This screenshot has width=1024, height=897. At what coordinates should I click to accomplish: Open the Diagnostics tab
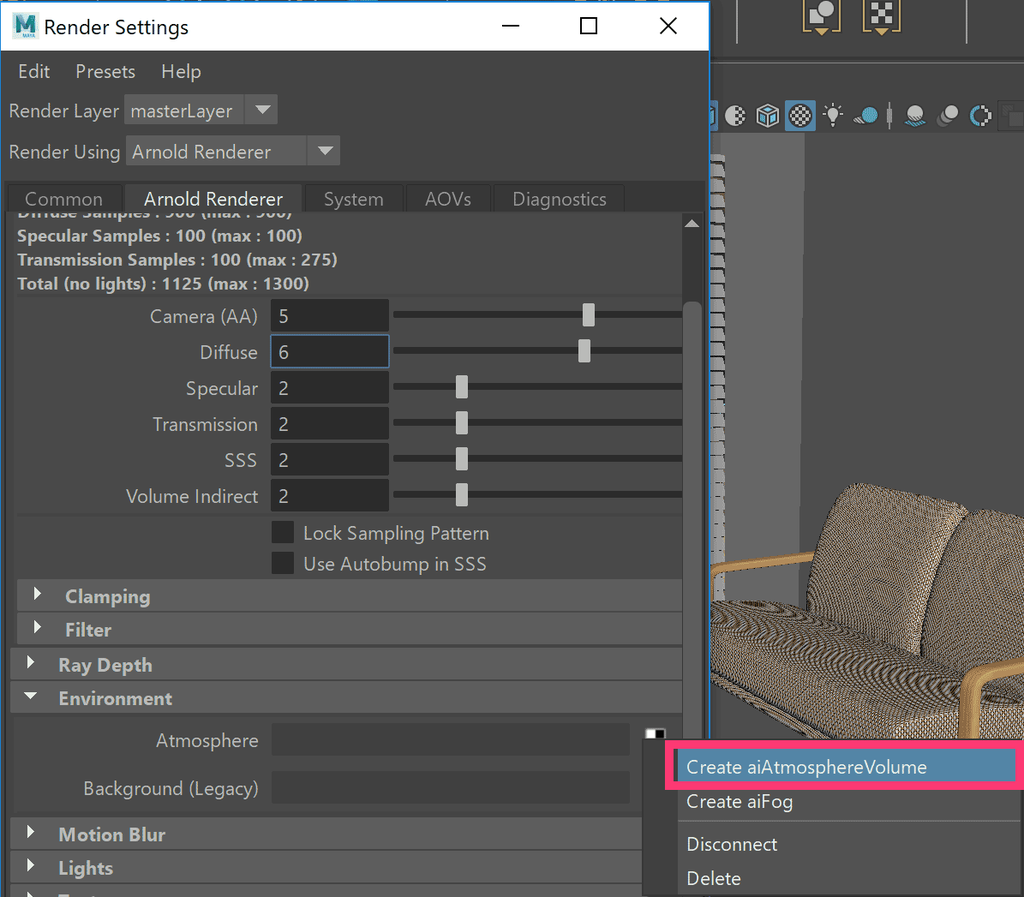(x=559, y=198)
